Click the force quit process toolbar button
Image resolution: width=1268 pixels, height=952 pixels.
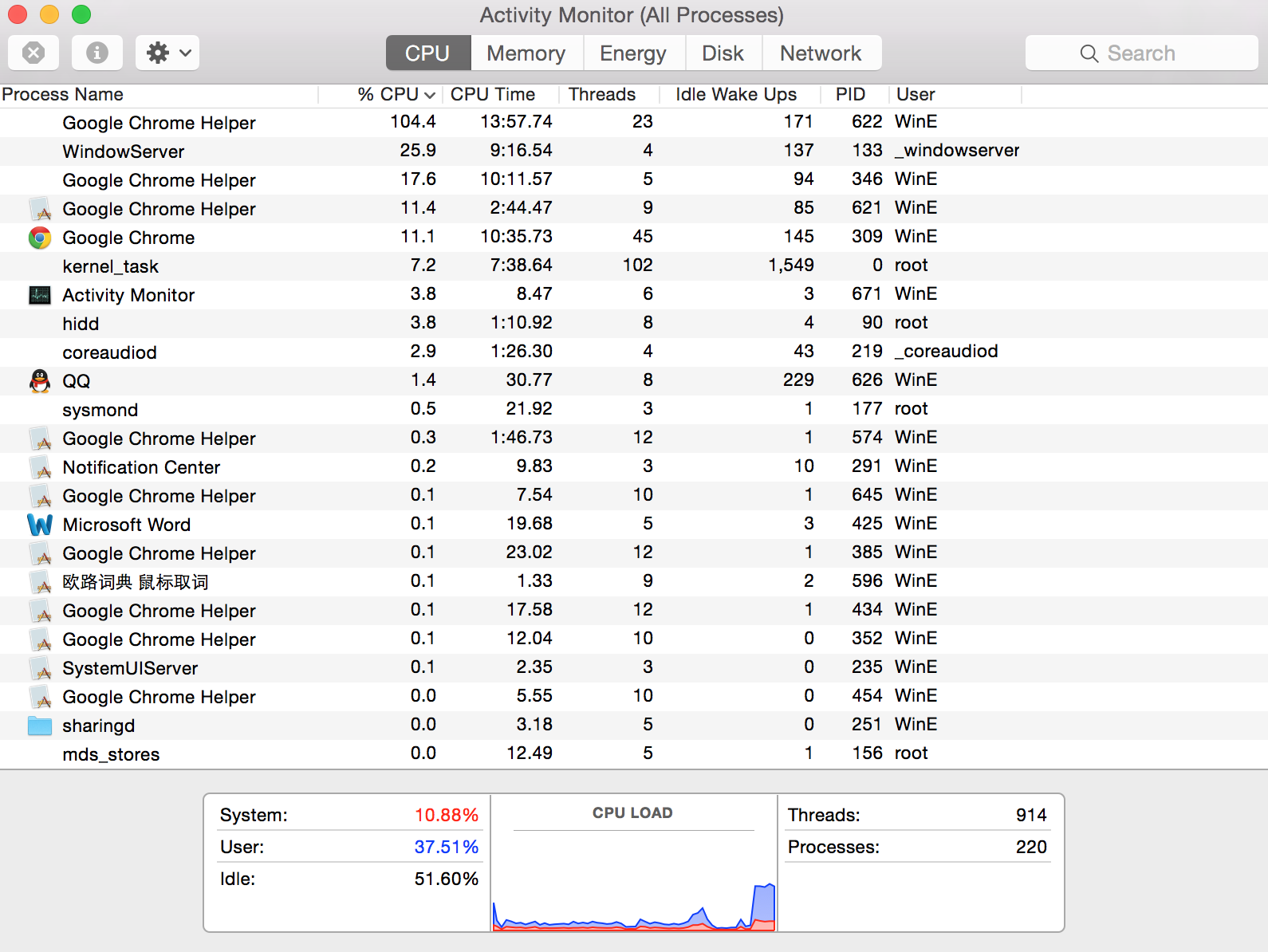[33, 53]
